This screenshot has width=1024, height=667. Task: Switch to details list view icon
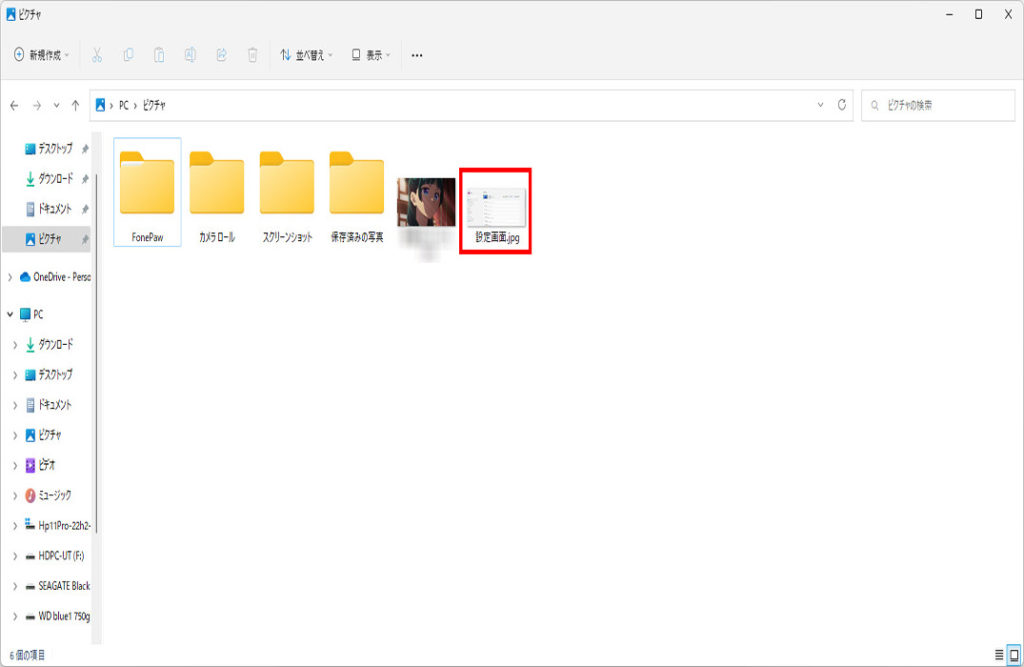point(998,654)
